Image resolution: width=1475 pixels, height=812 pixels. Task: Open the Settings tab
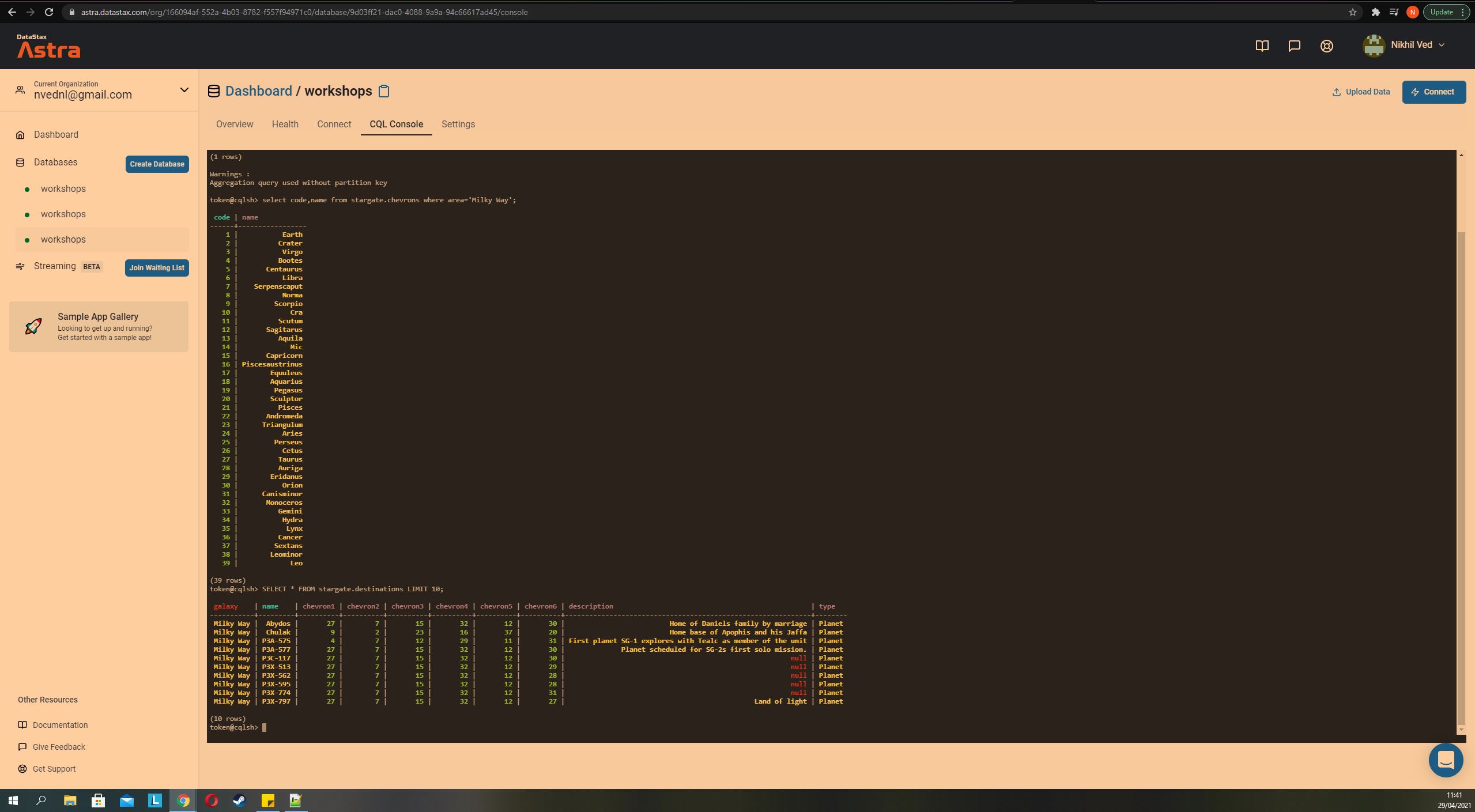(458, 124)
